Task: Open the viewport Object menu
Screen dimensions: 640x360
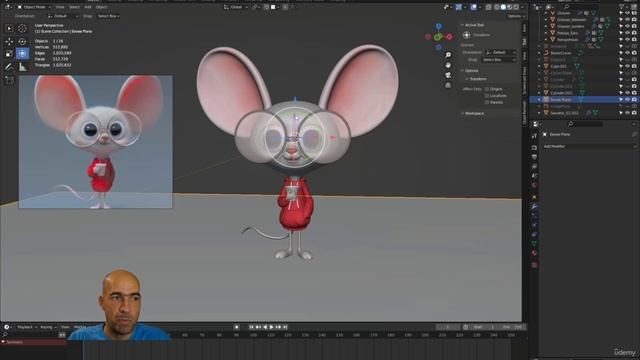Action: point(101,7)
